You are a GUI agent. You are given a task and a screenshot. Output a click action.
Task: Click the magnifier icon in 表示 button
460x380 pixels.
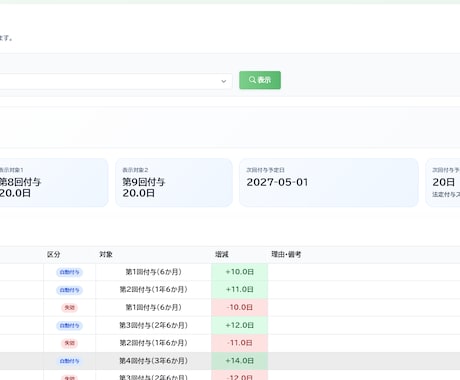point(252,80)
